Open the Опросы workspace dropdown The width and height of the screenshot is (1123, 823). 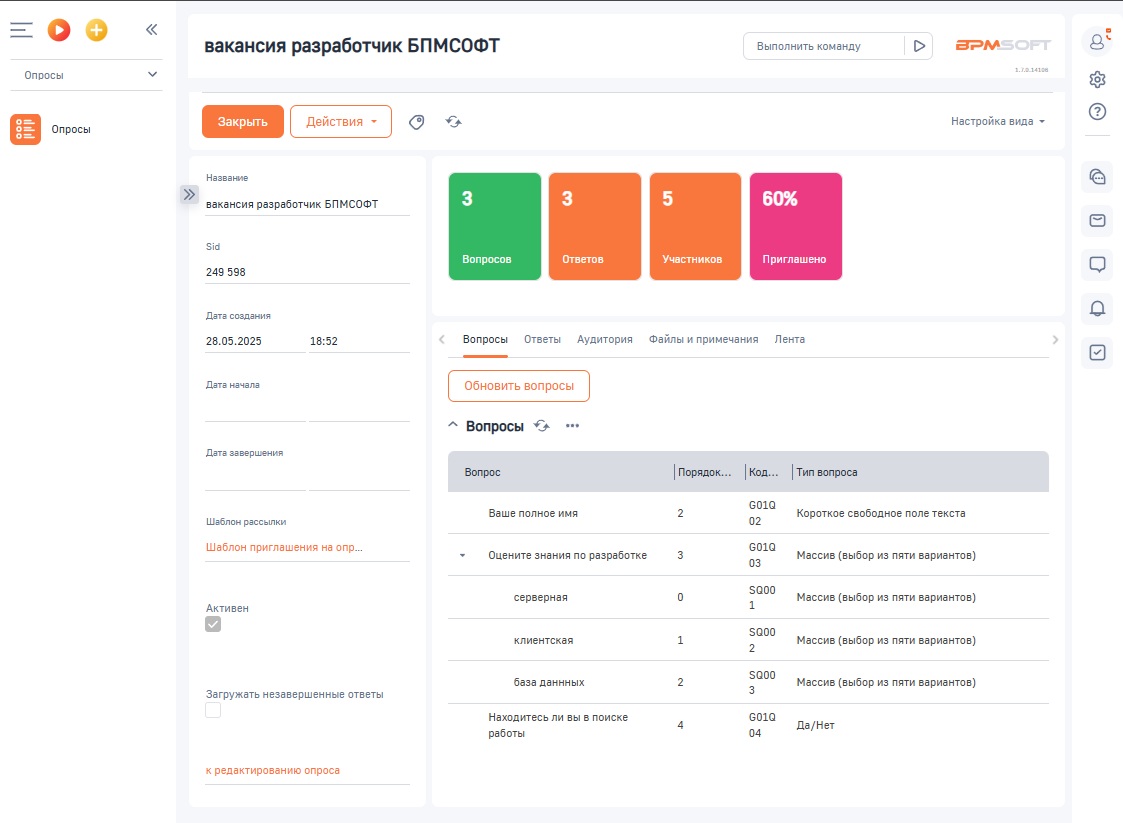coord(85,75)
